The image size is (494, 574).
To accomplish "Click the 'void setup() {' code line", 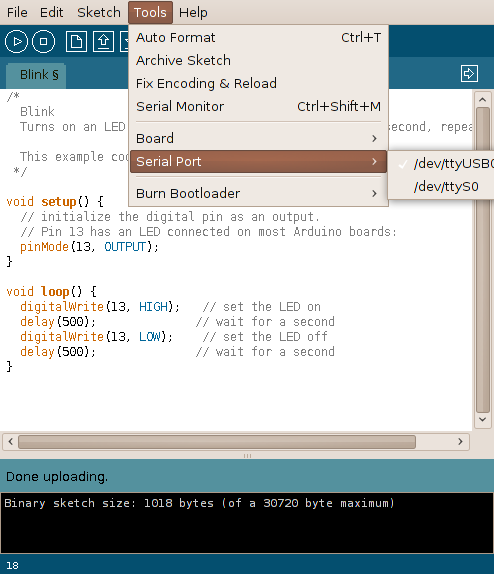I will (x=55, y=202).
